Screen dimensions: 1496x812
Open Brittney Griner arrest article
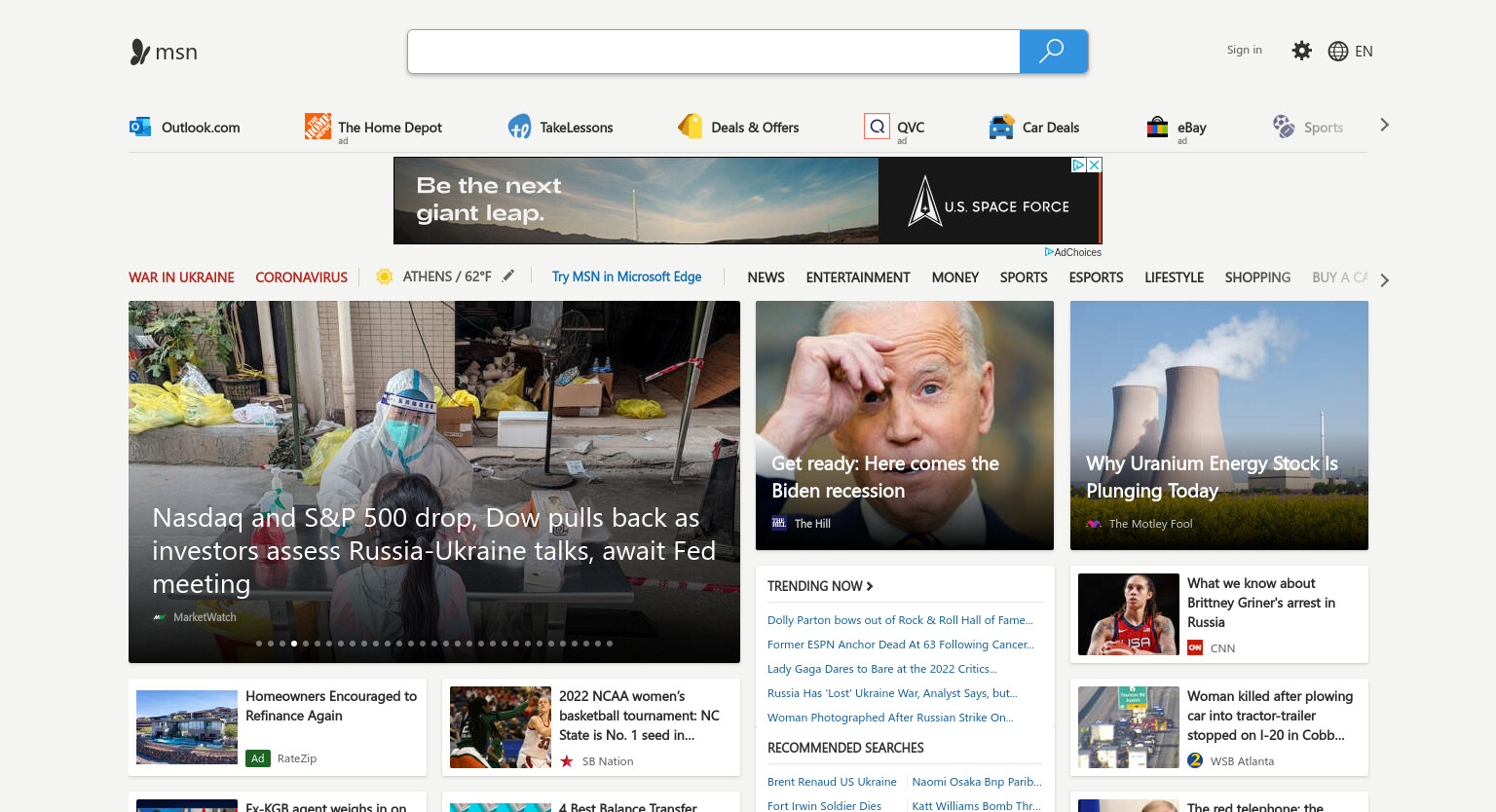point(1219,614)
